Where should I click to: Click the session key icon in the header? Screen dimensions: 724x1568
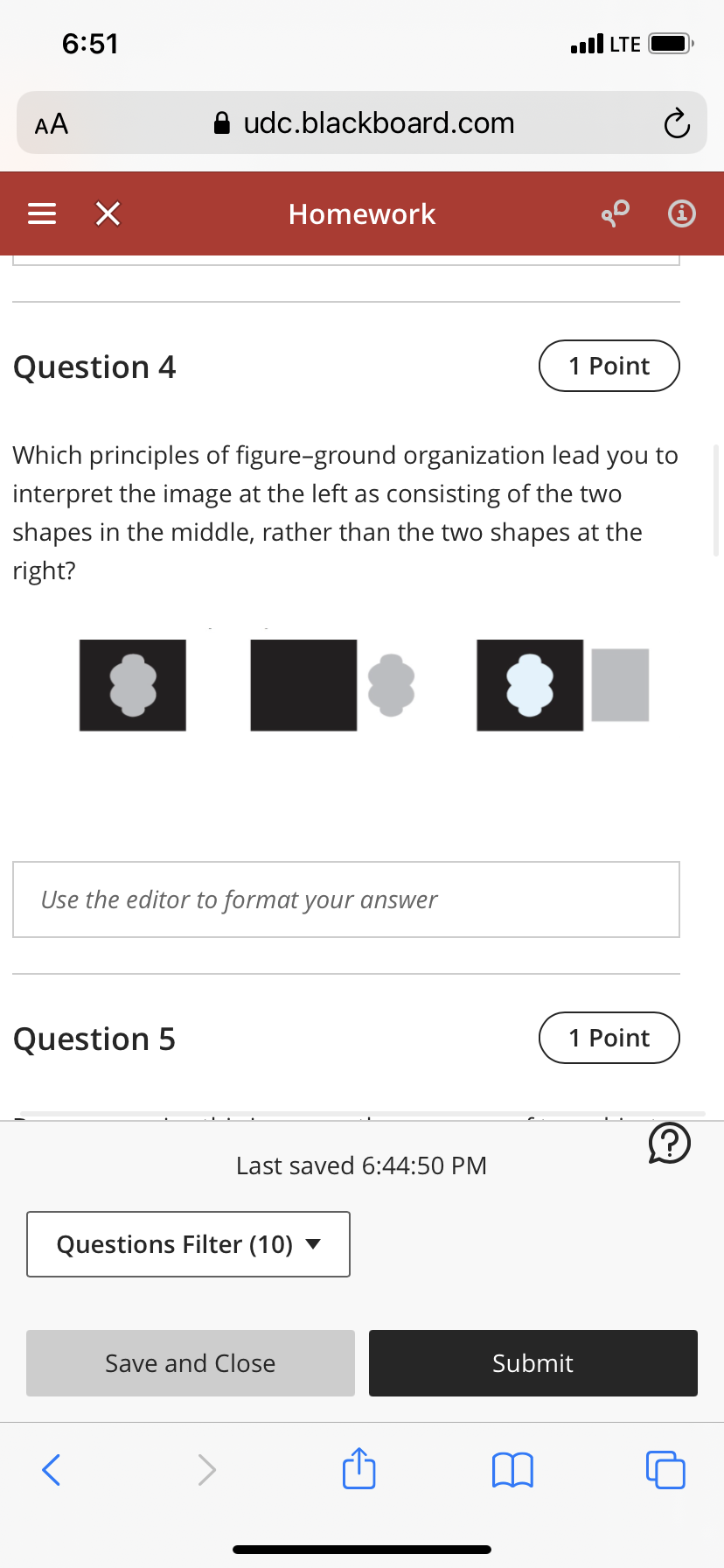[615, 213]
